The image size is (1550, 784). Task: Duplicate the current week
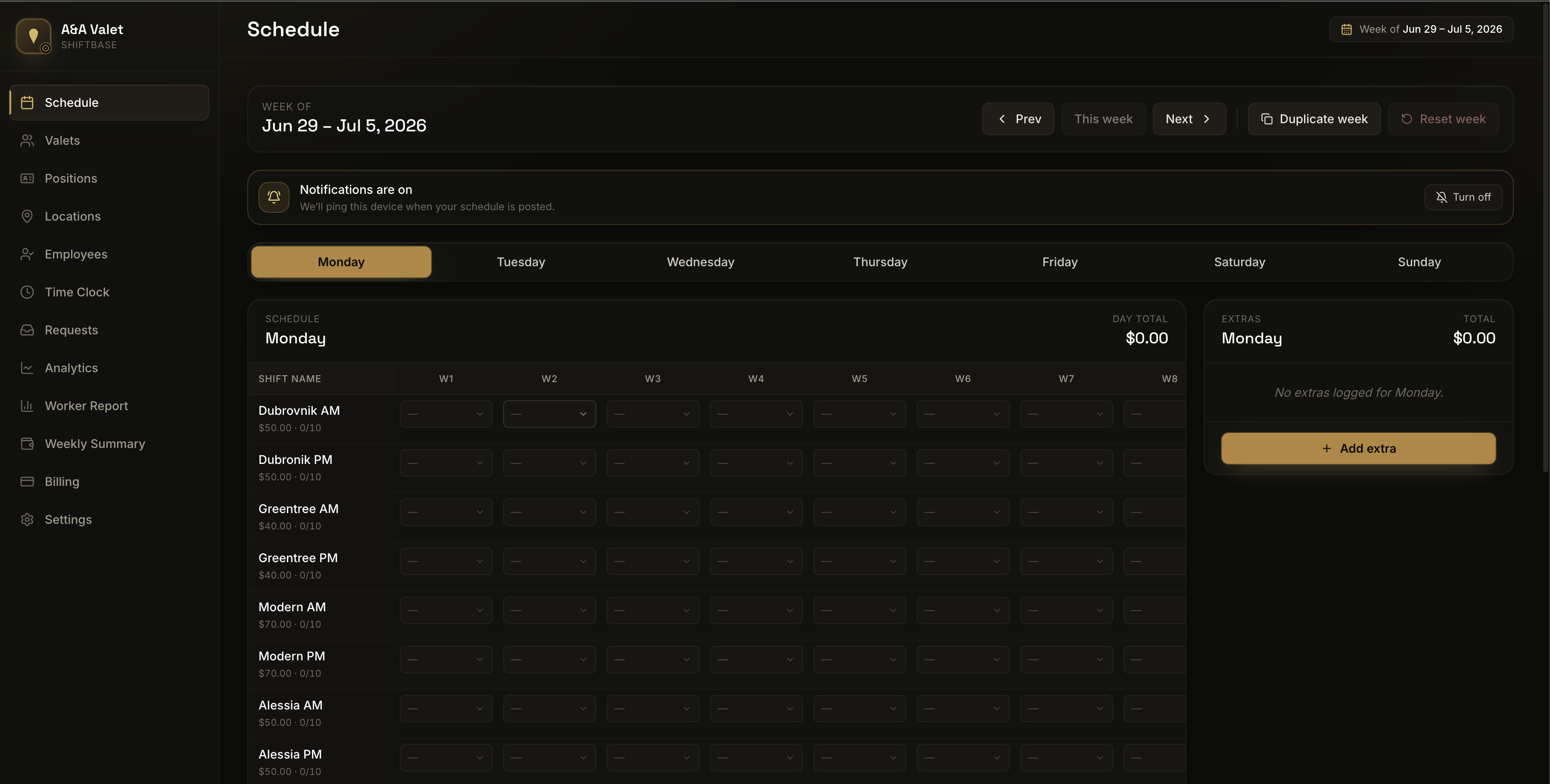click(x=1314, y=119)
